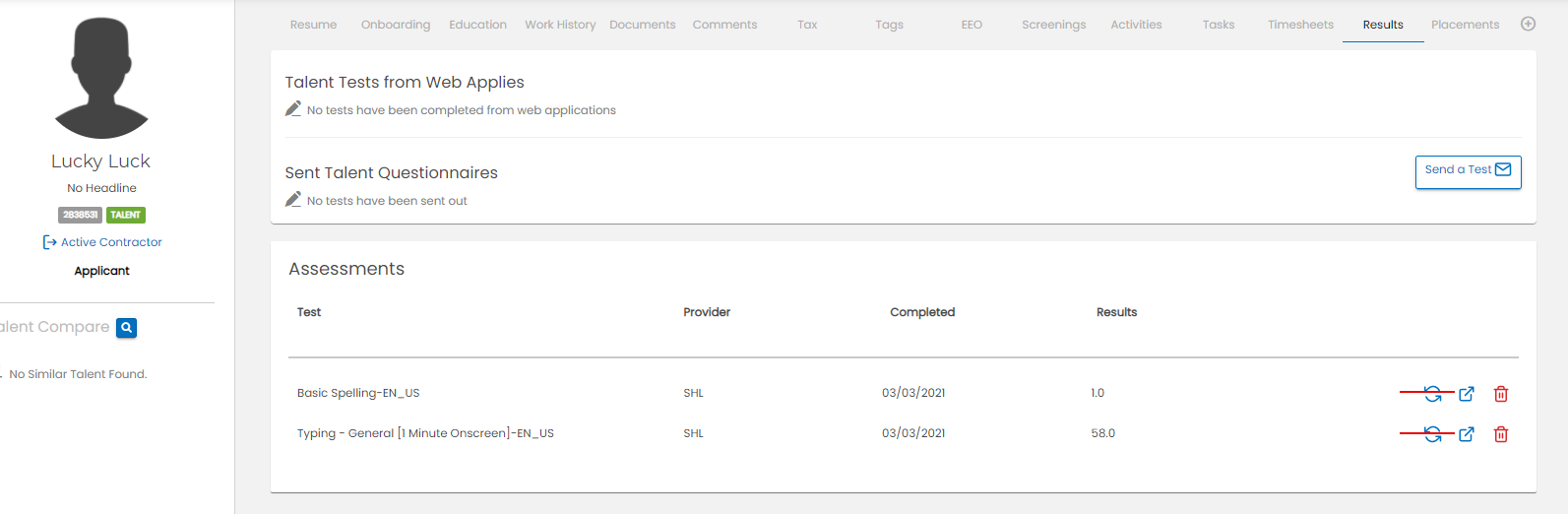Screen dimensions: 1568x514
Task: Click the Talent Compare search icon
Action: tap(126, 328)
